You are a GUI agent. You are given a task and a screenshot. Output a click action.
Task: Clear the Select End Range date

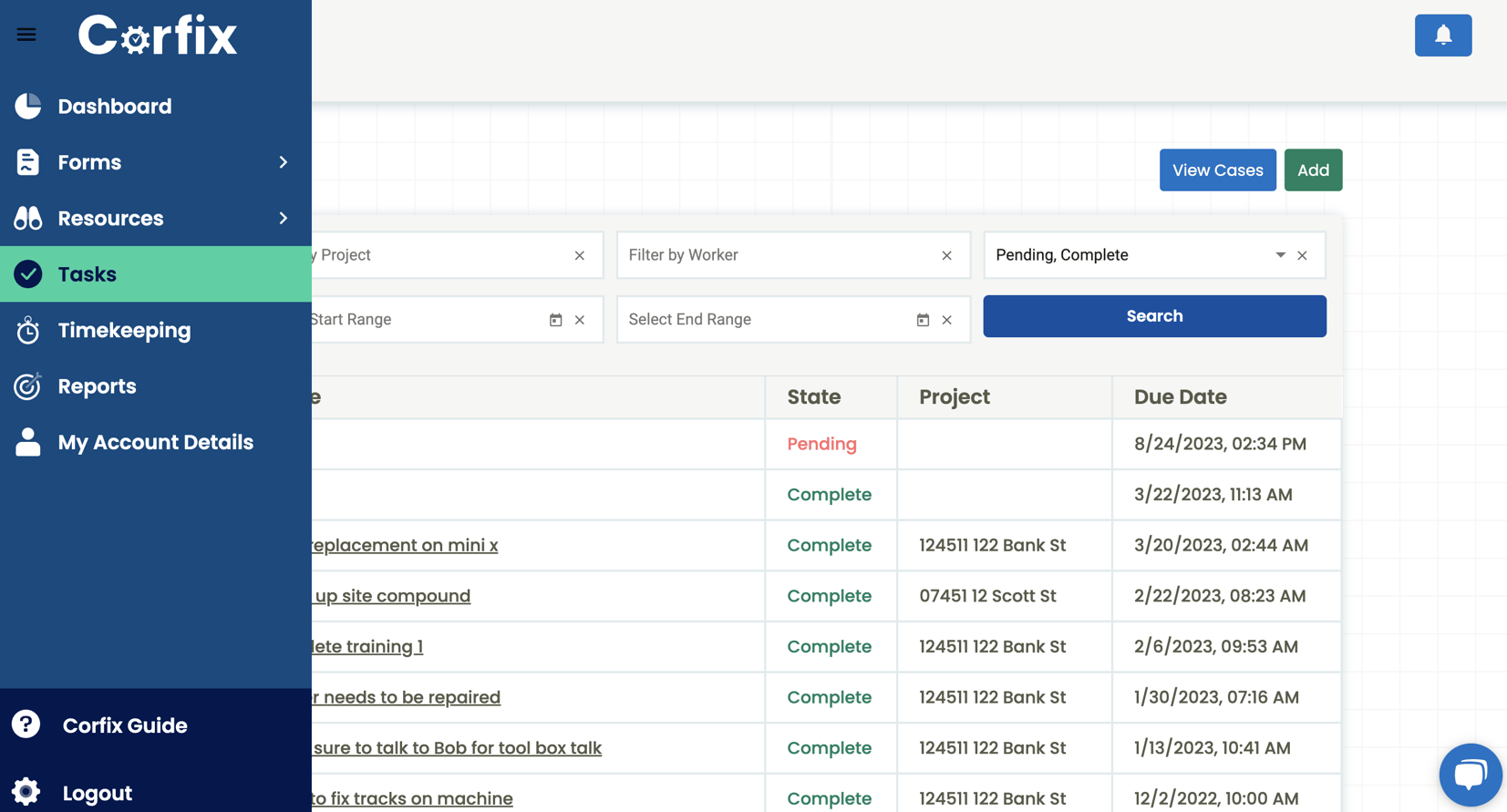pyautogui.click(x=947, y=320)
